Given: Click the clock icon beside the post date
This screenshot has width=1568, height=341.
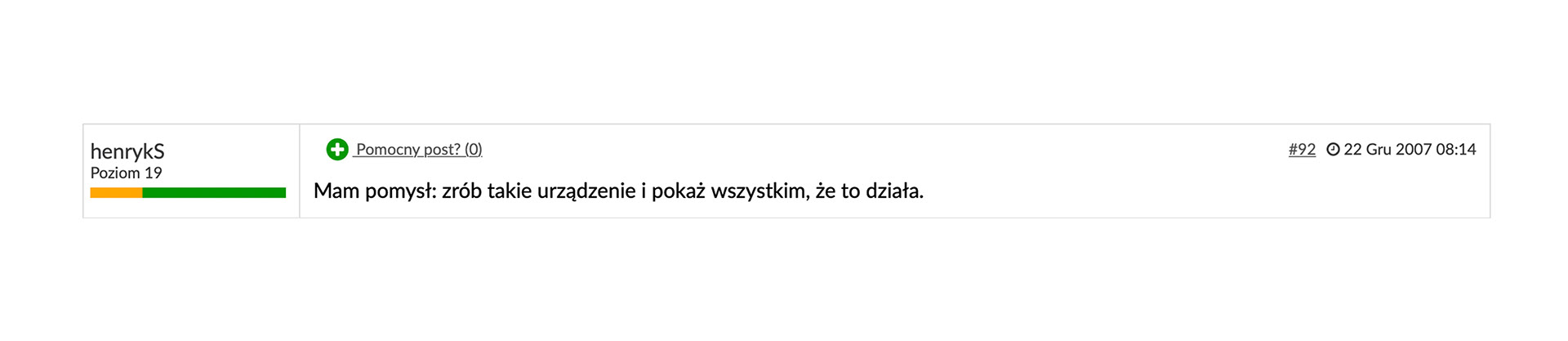Looking at the screenshot, I should (x=1333, y=150).
